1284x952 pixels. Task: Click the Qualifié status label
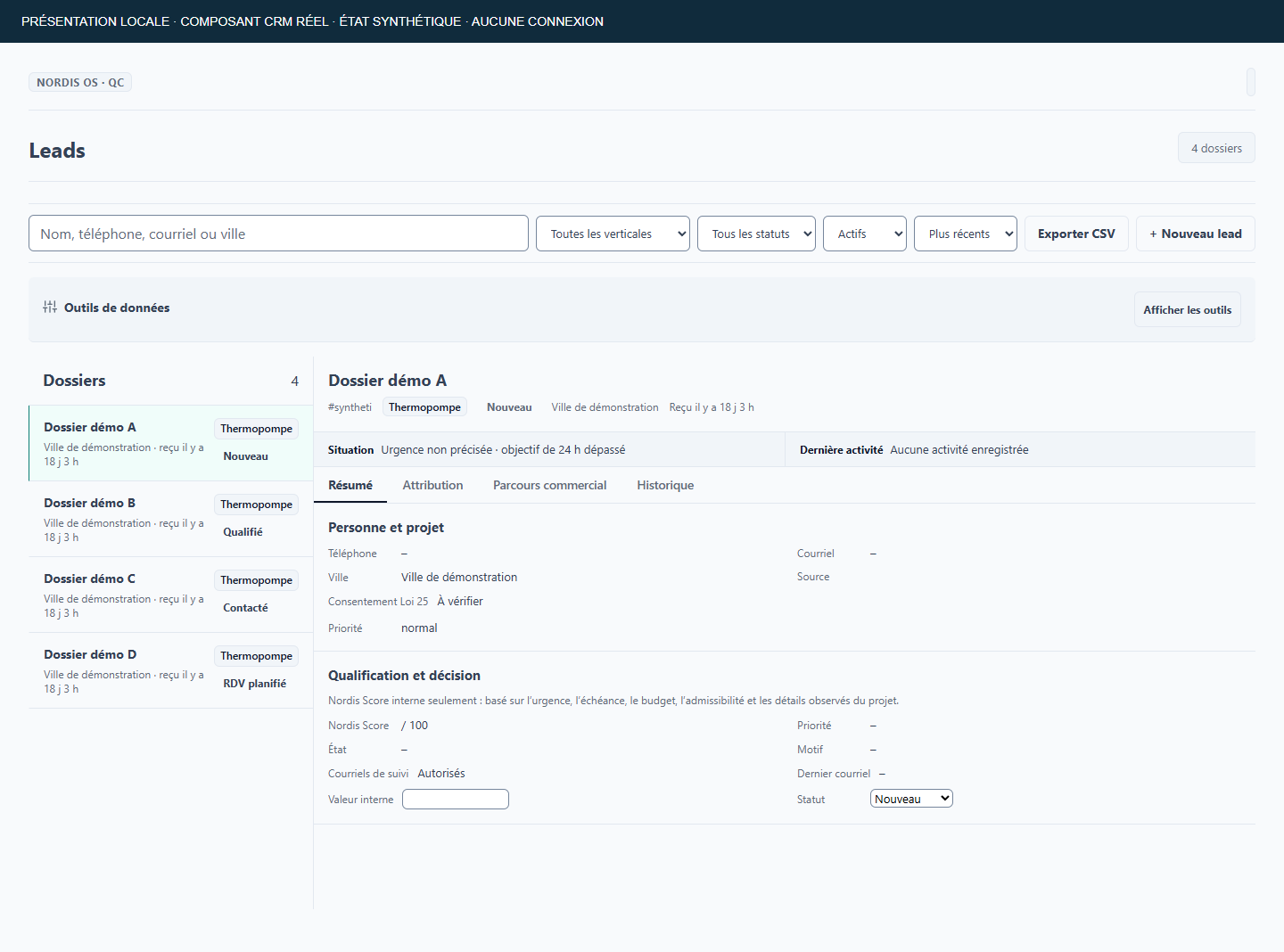[243, 532]
